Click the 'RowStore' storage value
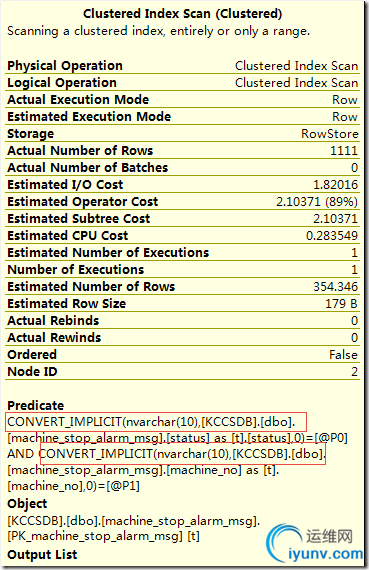Image resolution: width=369 pixels, height=570 pixels. [330, 133]
